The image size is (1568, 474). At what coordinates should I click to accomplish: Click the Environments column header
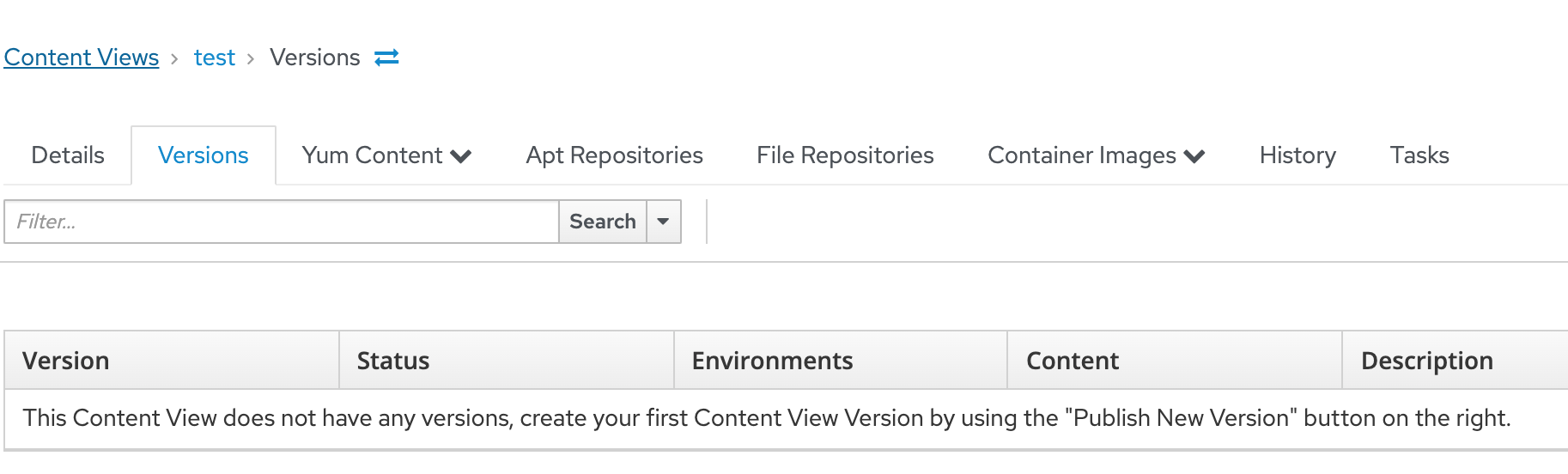[x=841, y=361]
